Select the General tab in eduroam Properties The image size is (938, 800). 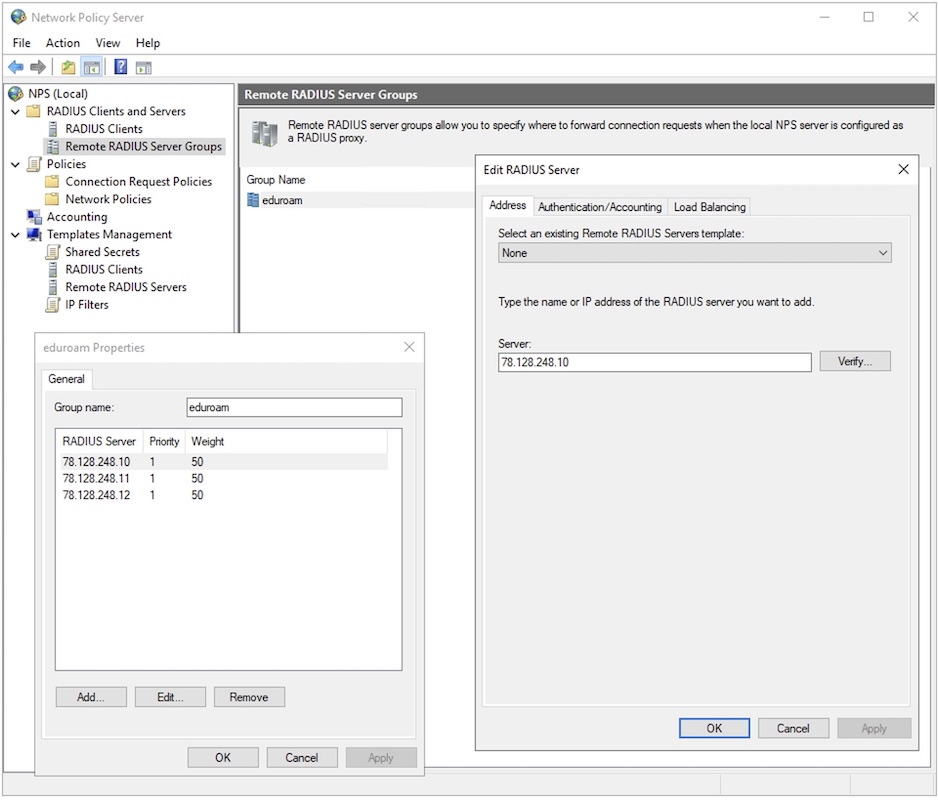pyautogui.click(x=66, y=379)
